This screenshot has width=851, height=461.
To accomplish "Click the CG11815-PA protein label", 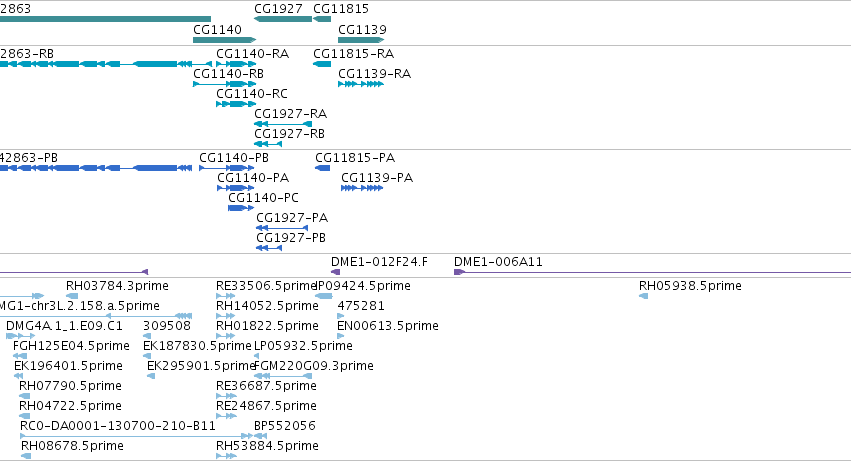I will pyautogui.click(x=355, y=158).
